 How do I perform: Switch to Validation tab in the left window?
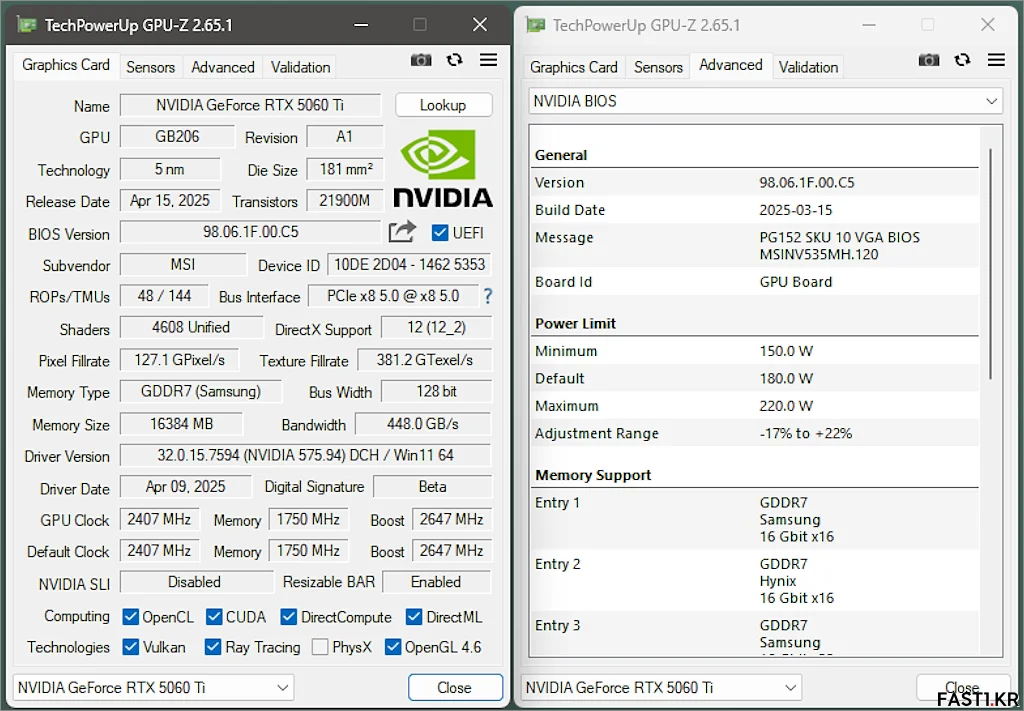[x=300, y=67]
